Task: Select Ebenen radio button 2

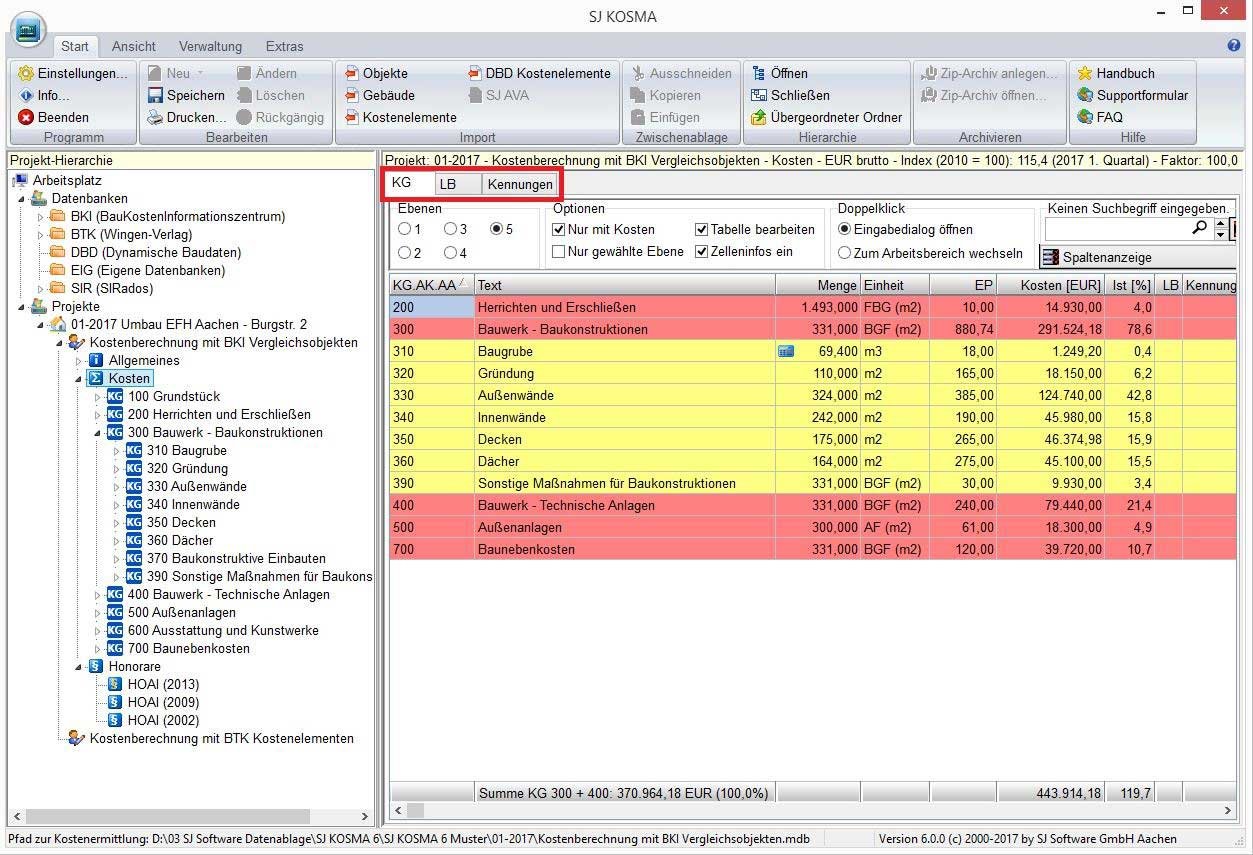Action: click(404, 253)
